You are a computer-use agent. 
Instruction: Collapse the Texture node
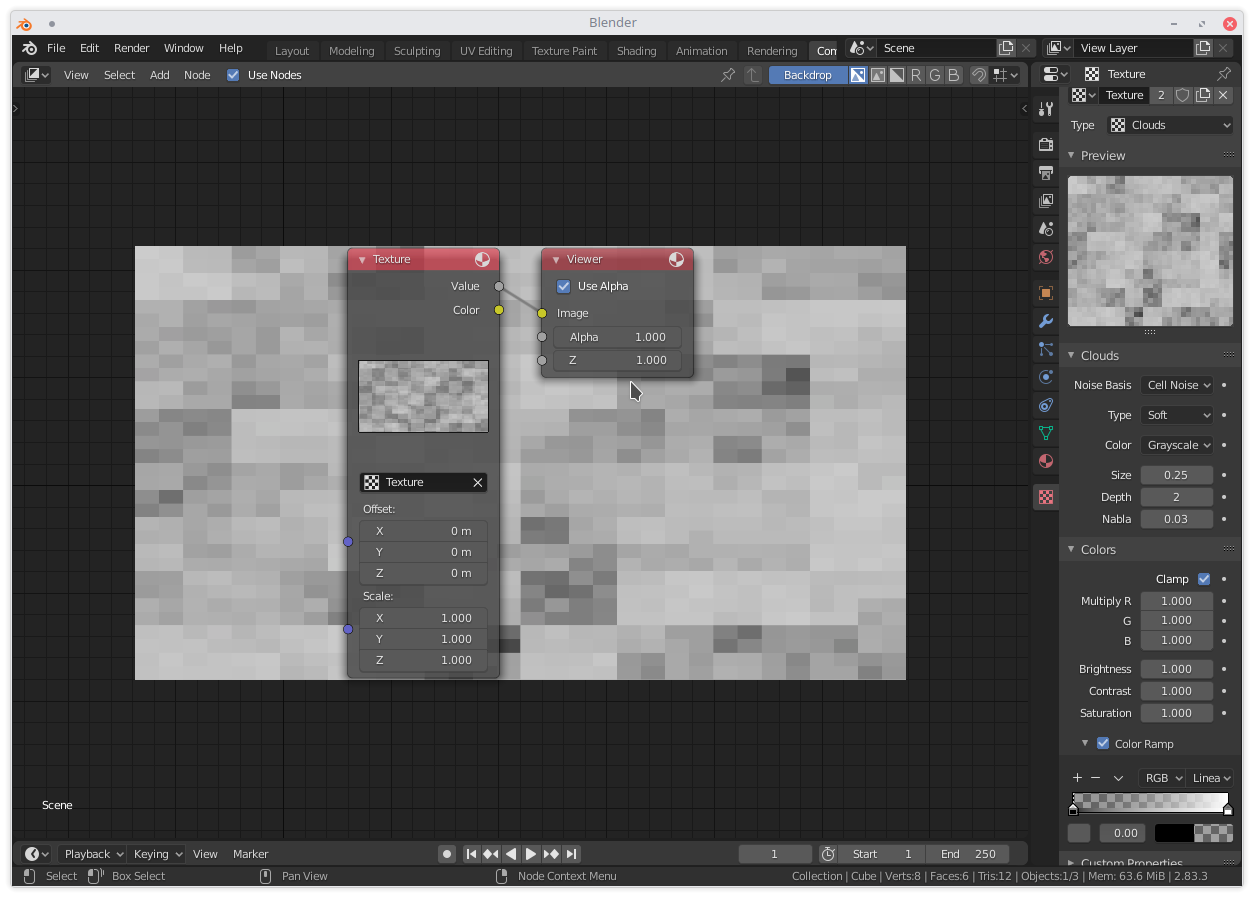pyautogui.click(x=362, y=260)
